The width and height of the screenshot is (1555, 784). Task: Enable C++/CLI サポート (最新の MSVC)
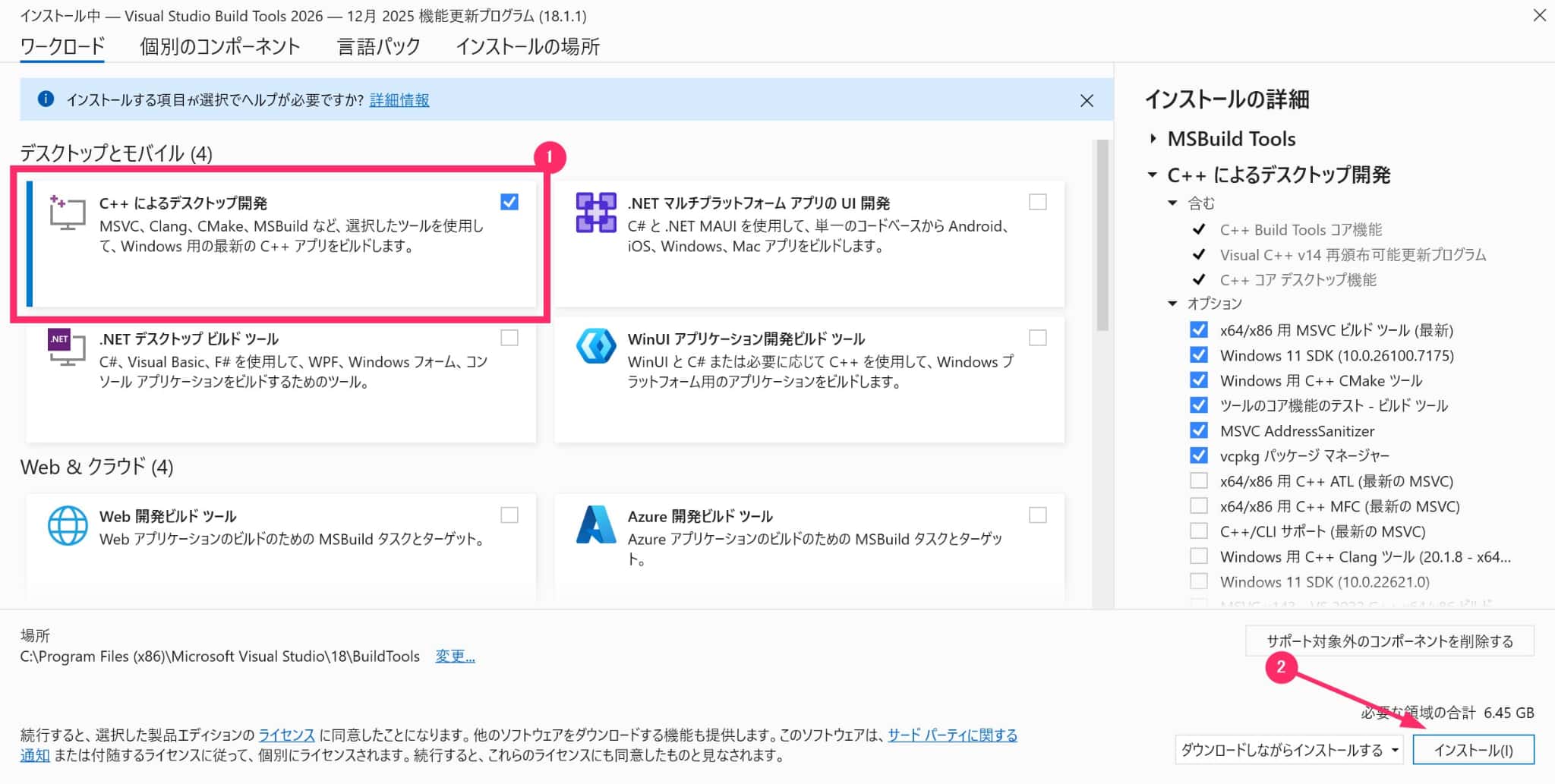[1198, 531]
